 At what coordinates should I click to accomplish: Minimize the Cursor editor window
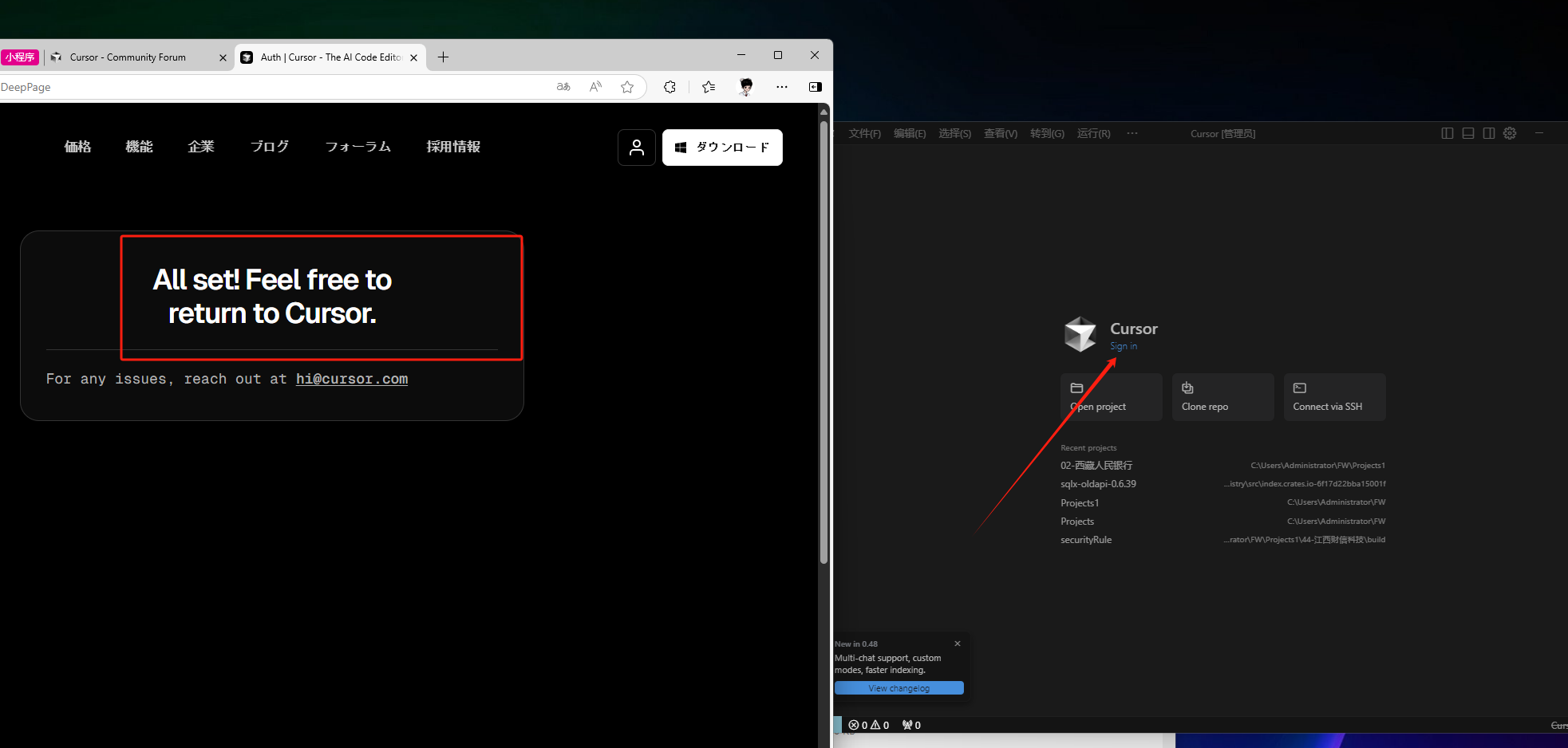tap(1539, 133)
